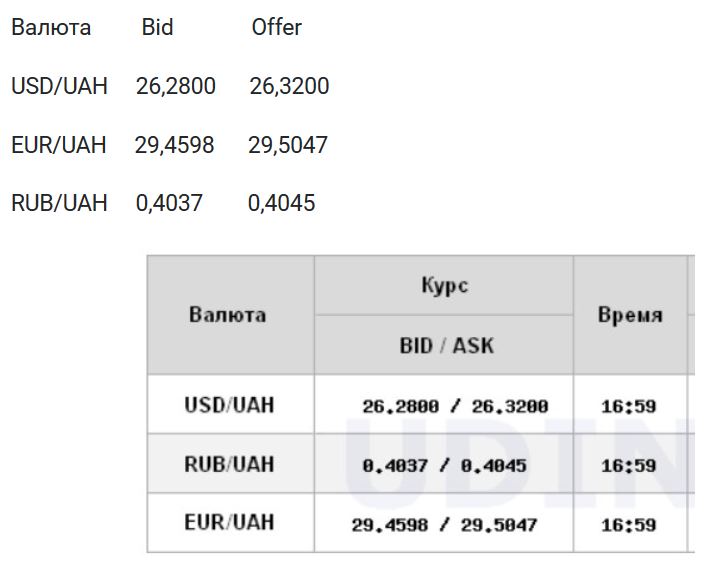Click the 29,5047 offer value
718x568 pixels.
pyautogui.click(x=288, y=145)
